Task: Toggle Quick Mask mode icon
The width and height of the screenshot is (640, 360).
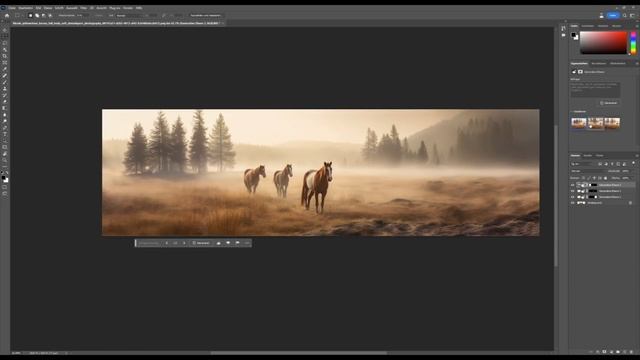Action: [5, 187]
